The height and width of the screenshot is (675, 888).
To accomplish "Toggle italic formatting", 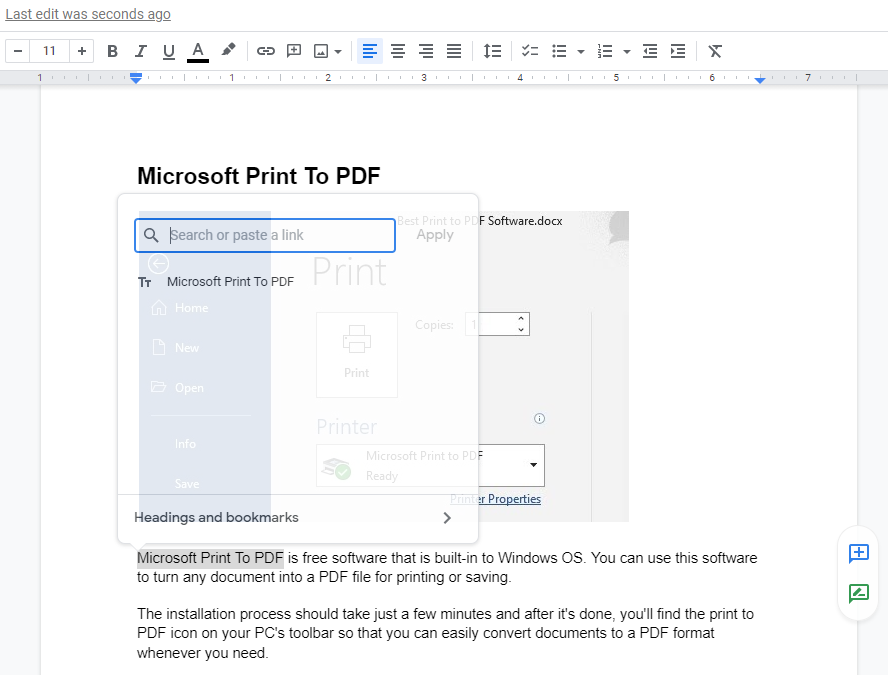I will [x=140, y=51].
